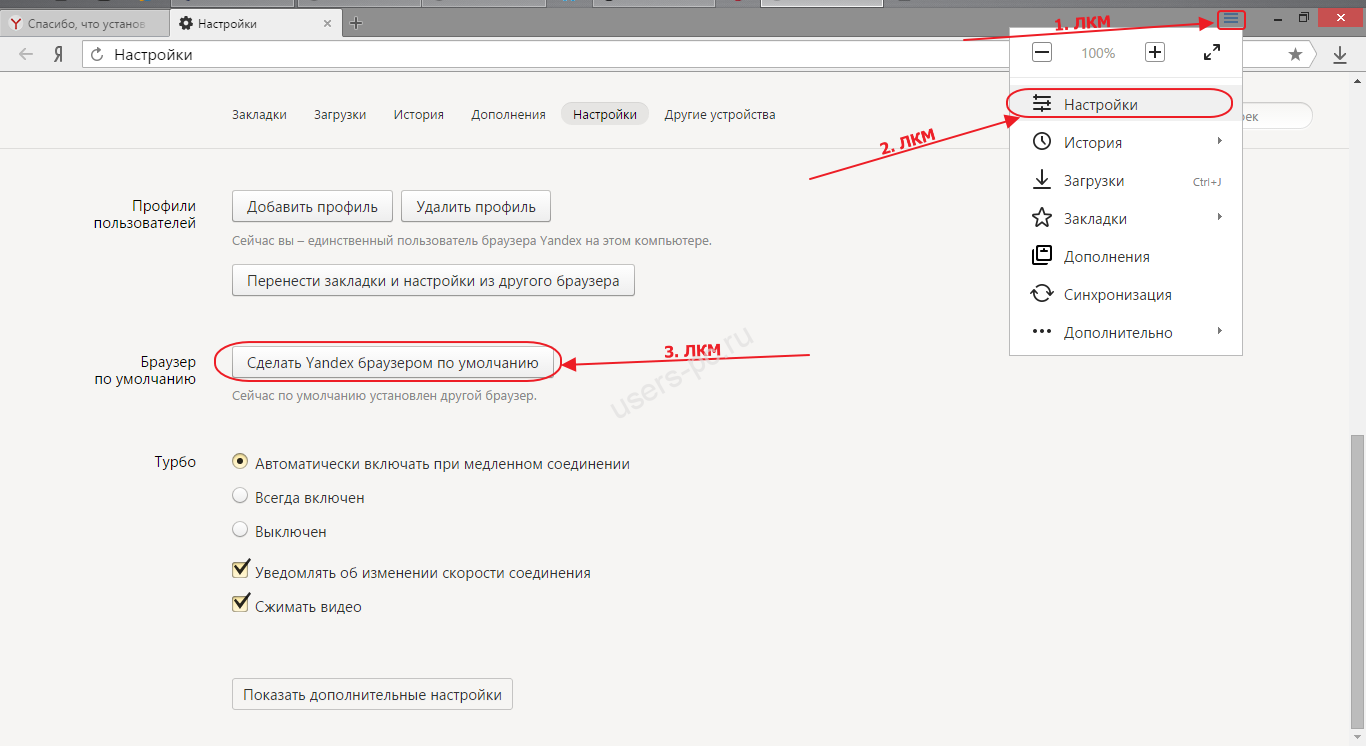Open downloads via toolbar arrow icon

pos(1340,55)
